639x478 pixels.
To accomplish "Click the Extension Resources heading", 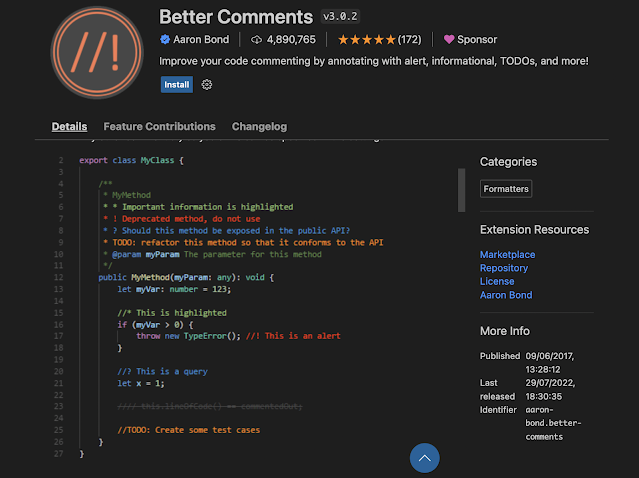I will pyautogui.click(x=534, y=230).
